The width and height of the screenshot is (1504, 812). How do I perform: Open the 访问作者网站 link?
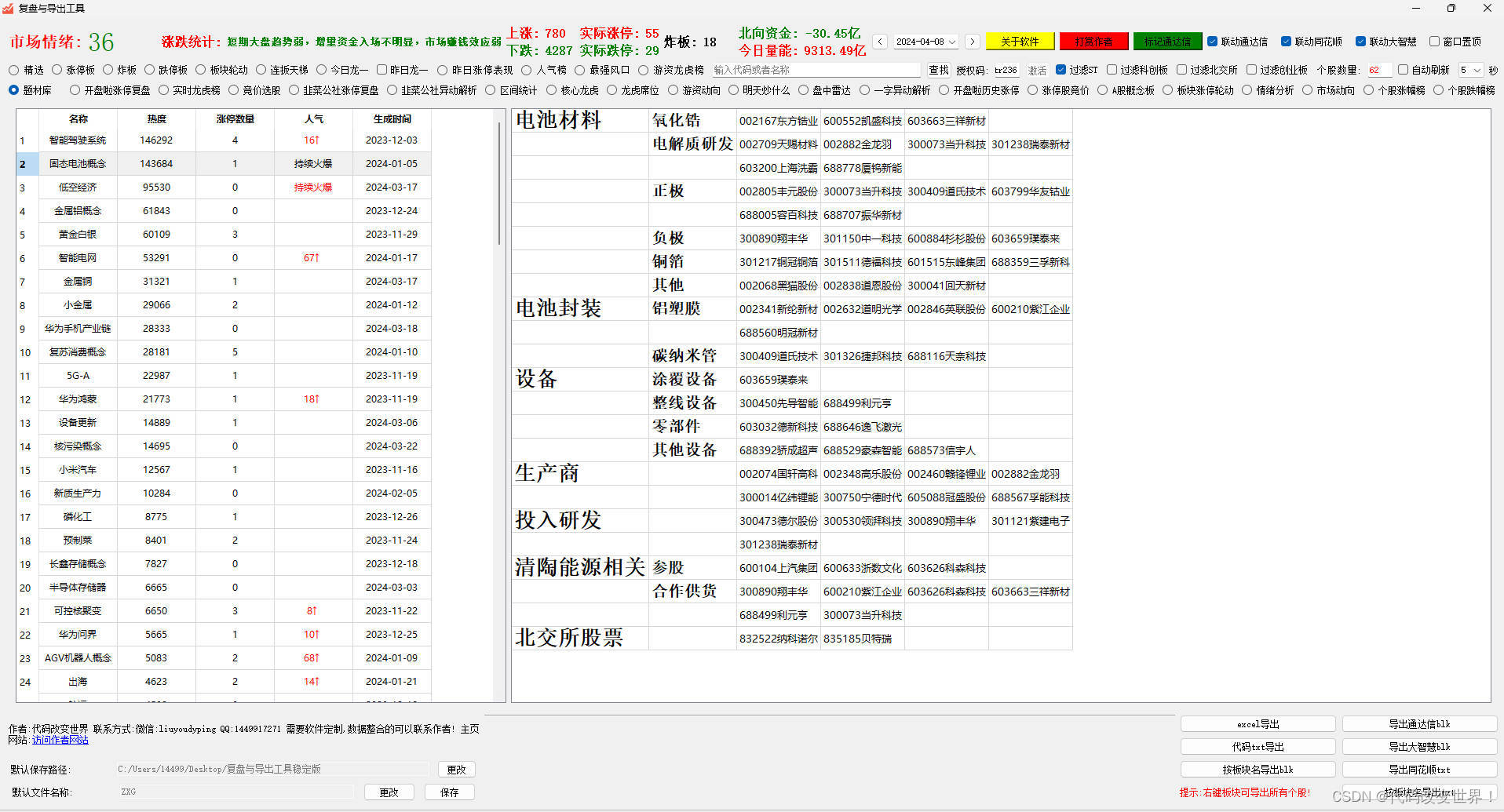pos(60,740)
